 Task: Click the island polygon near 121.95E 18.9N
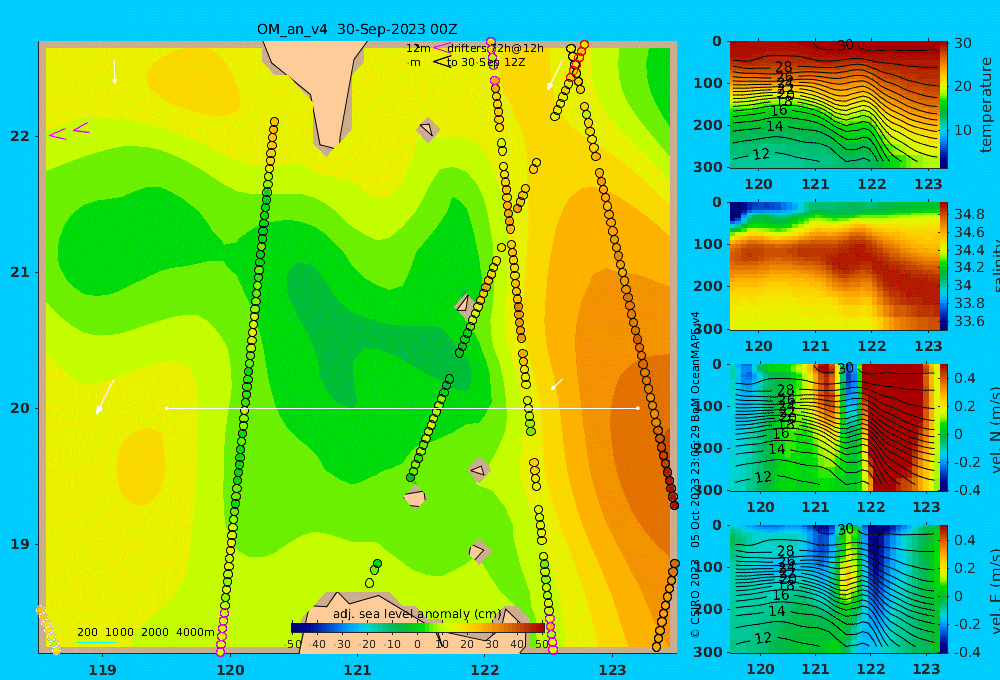478,551
